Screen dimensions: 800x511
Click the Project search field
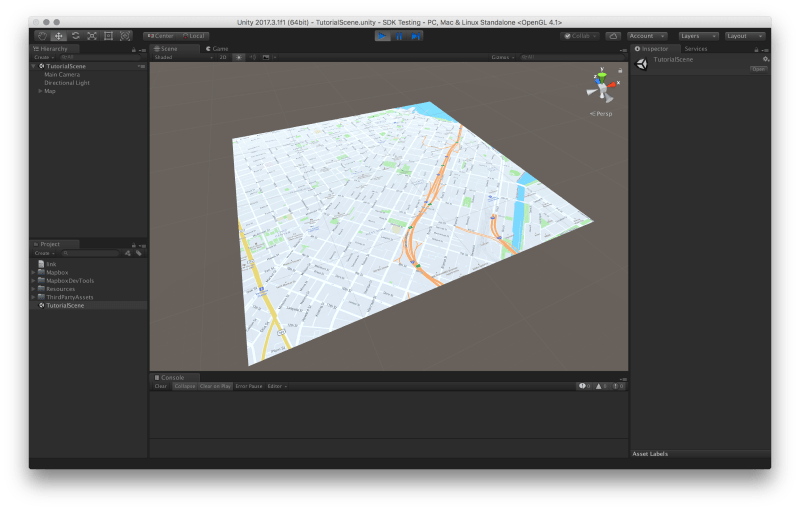90,253
